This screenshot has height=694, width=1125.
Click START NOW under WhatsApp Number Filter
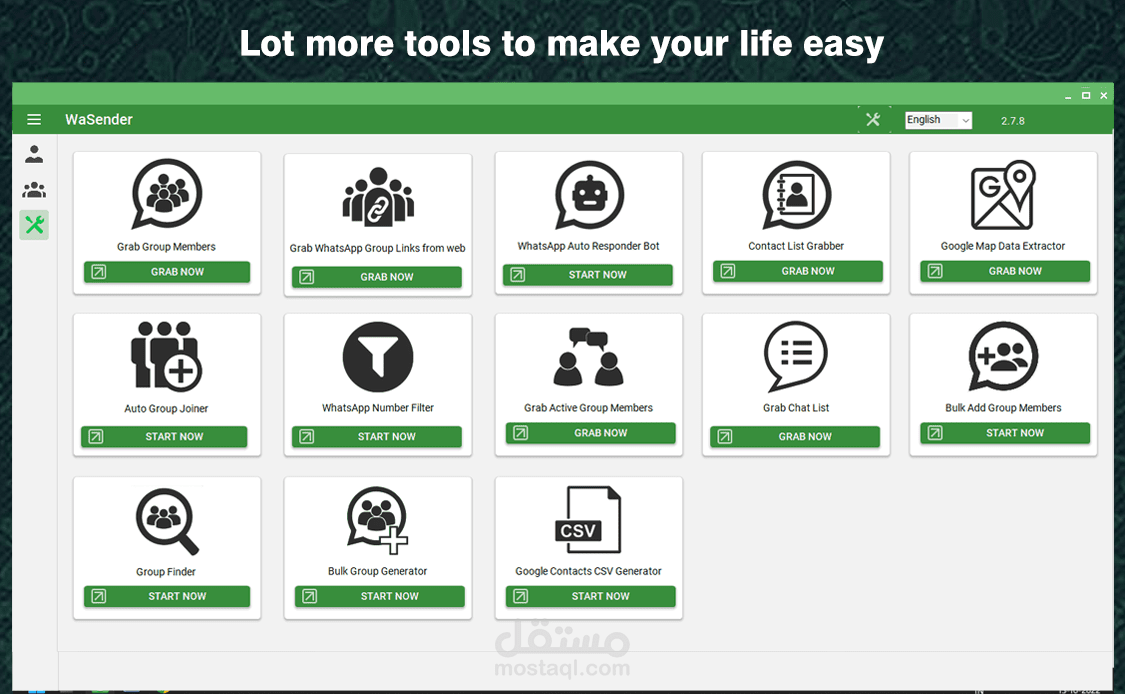[x=377, y=436]
